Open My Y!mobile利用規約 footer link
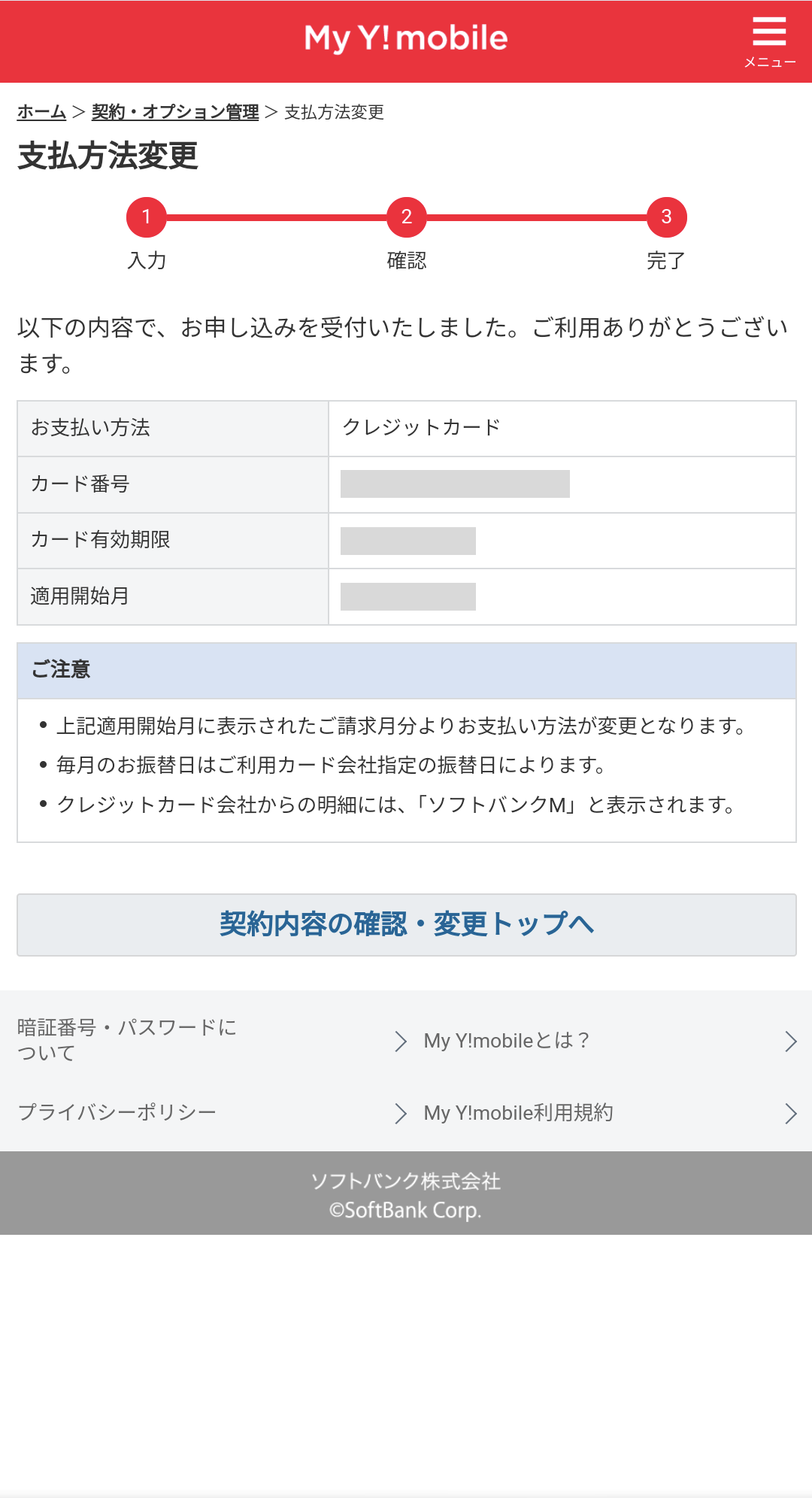The image size is (812, 1498). [x=518, y=1113]
